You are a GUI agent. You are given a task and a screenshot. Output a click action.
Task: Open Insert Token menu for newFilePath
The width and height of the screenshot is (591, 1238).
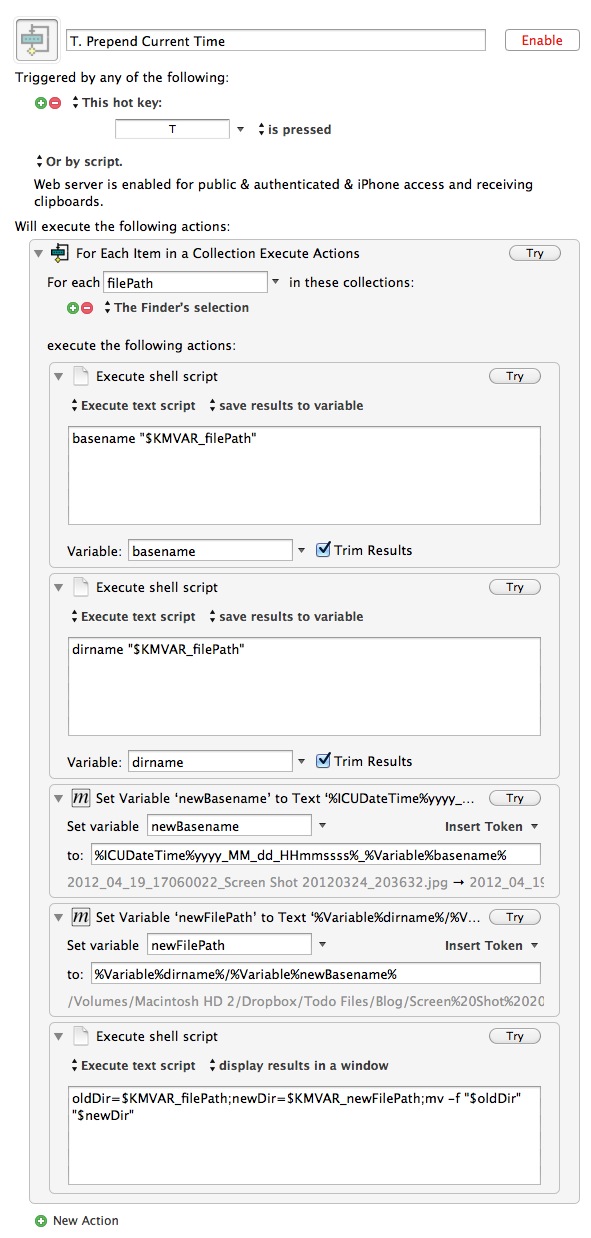coord(492,946)
